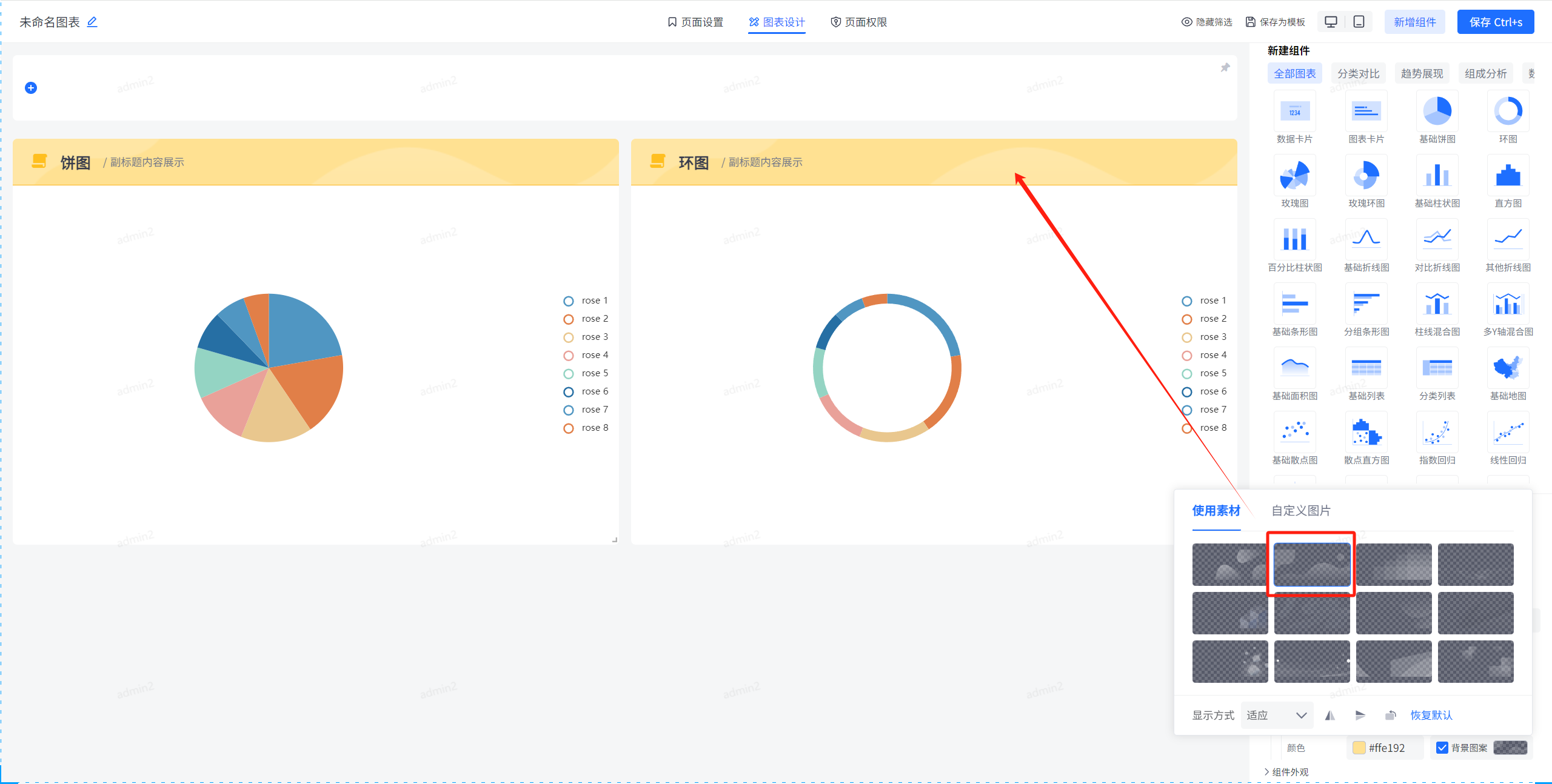Switch to the mobile preview icon

pyautogui.click(x=1359, y=22)
